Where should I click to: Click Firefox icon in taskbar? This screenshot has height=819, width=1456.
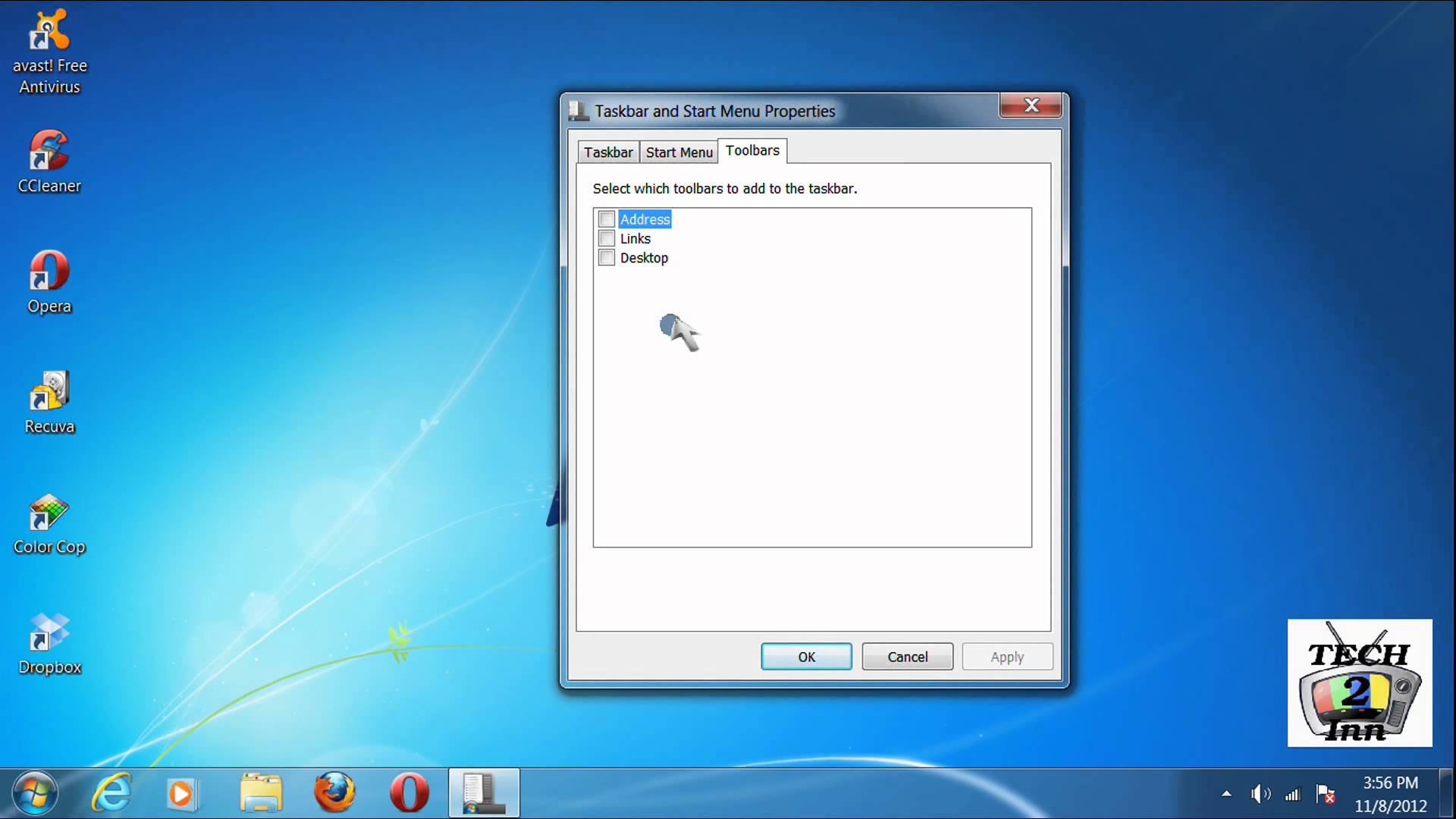(x=334, y=793)
